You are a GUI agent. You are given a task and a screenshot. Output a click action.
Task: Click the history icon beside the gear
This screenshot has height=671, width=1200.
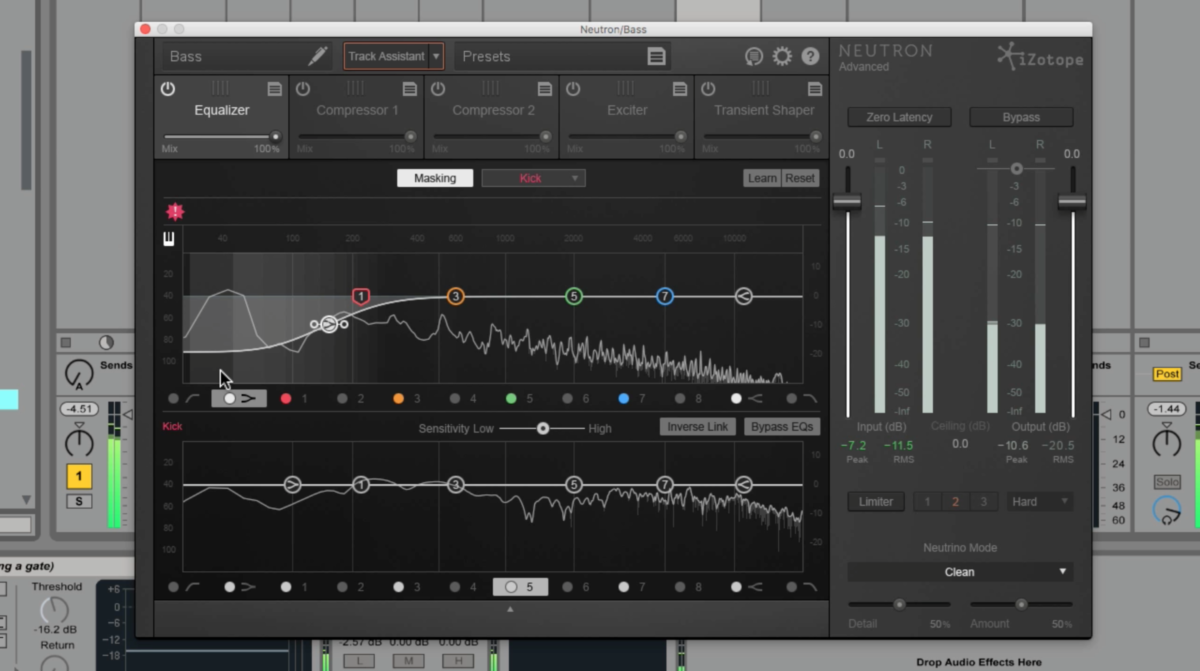754,56
